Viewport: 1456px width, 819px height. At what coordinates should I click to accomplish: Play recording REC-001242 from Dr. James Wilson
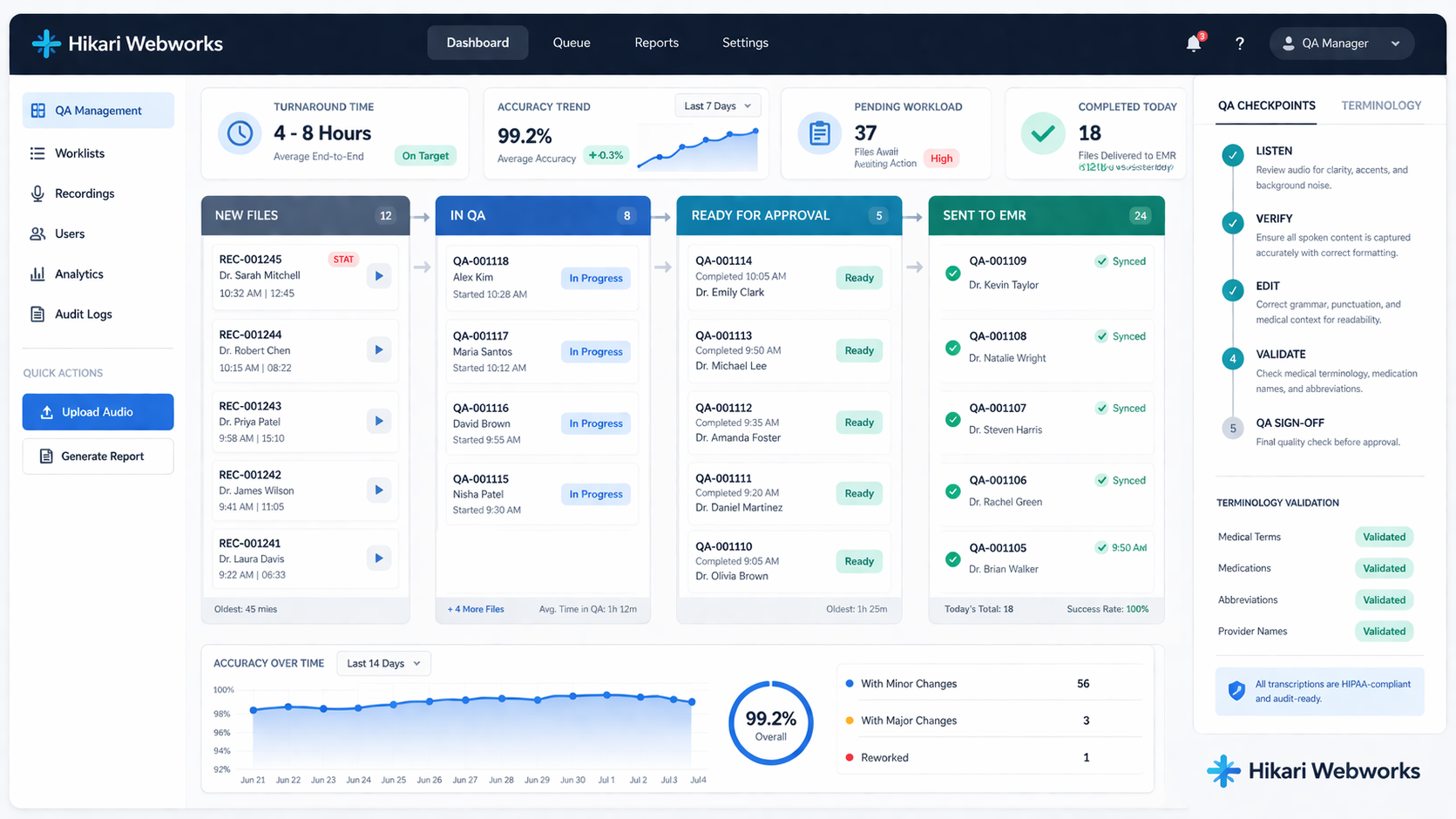(379, 490)
